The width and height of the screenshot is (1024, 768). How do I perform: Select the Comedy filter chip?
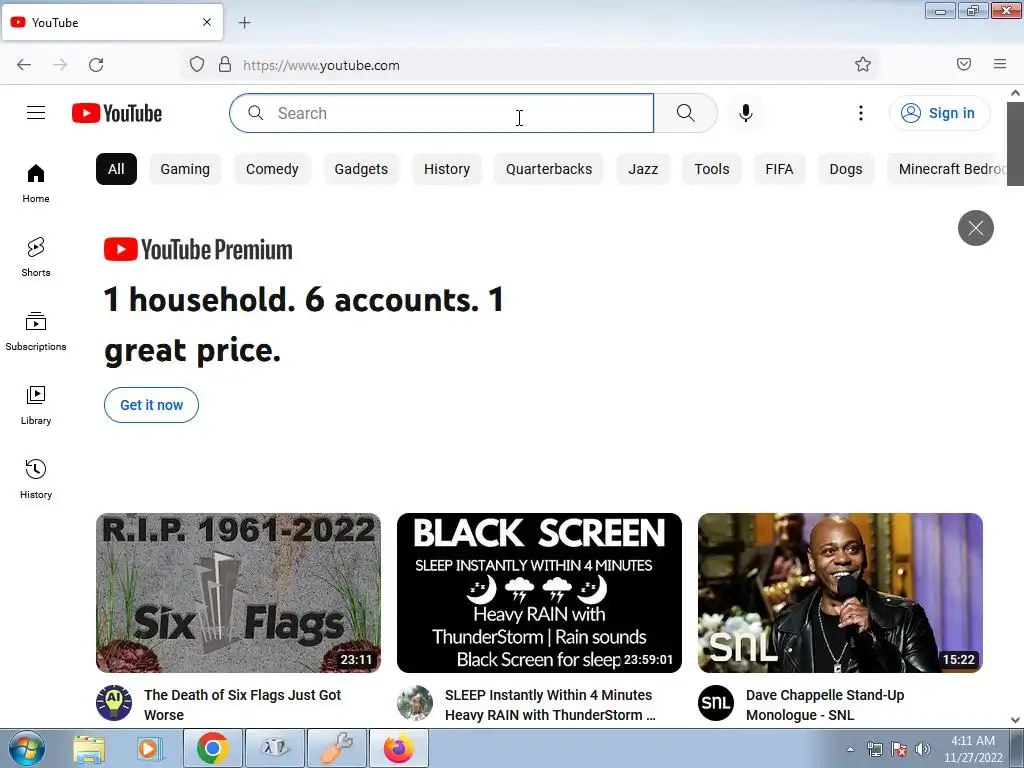coord(272,169)
